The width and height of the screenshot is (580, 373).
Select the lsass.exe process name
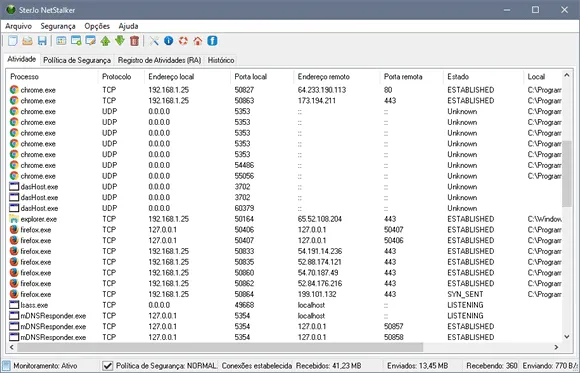point(34,305)
